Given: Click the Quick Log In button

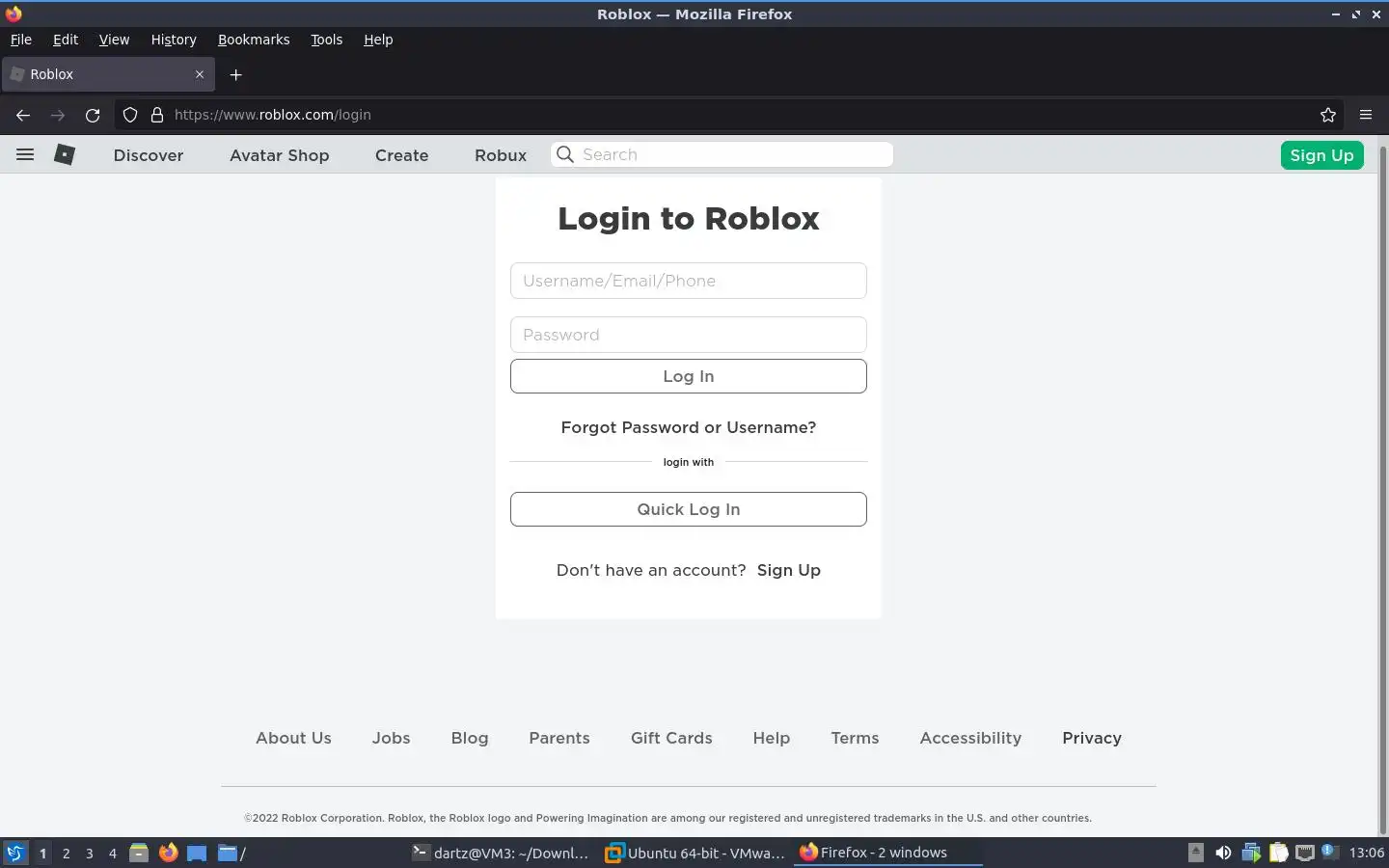Looking at the screenshot, I should tap(689, 509).
